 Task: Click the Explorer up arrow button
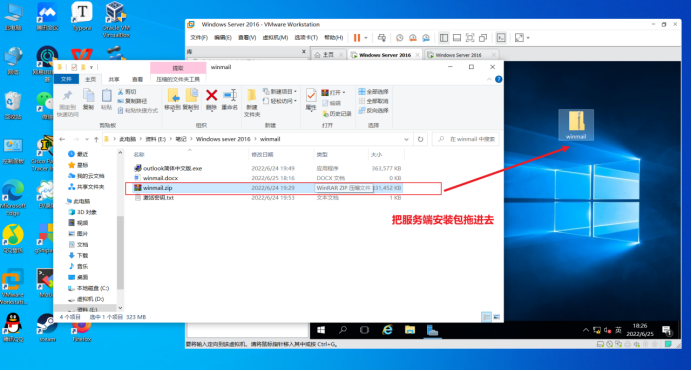pyautogui.click(x=96, y=139)
